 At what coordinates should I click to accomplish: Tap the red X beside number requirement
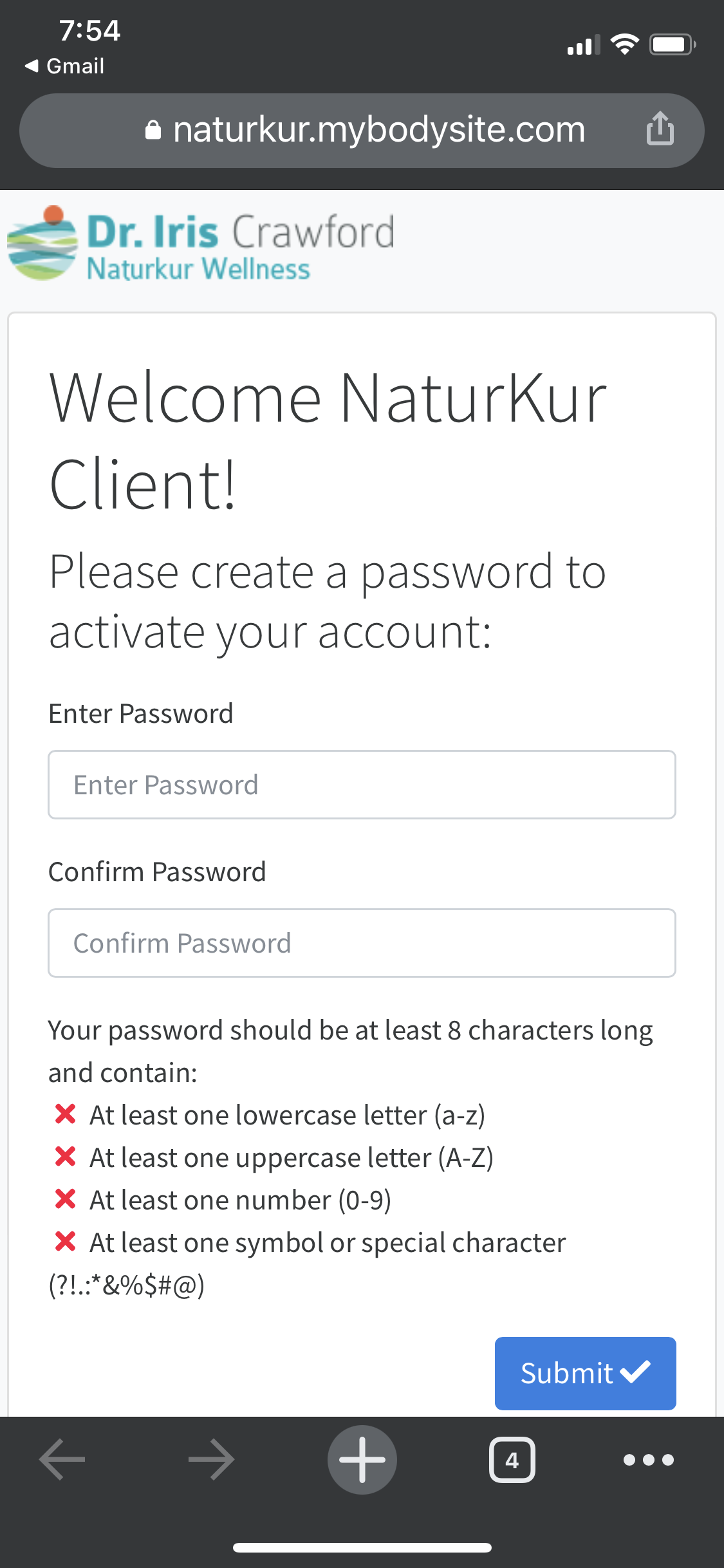click(65, 1200)
